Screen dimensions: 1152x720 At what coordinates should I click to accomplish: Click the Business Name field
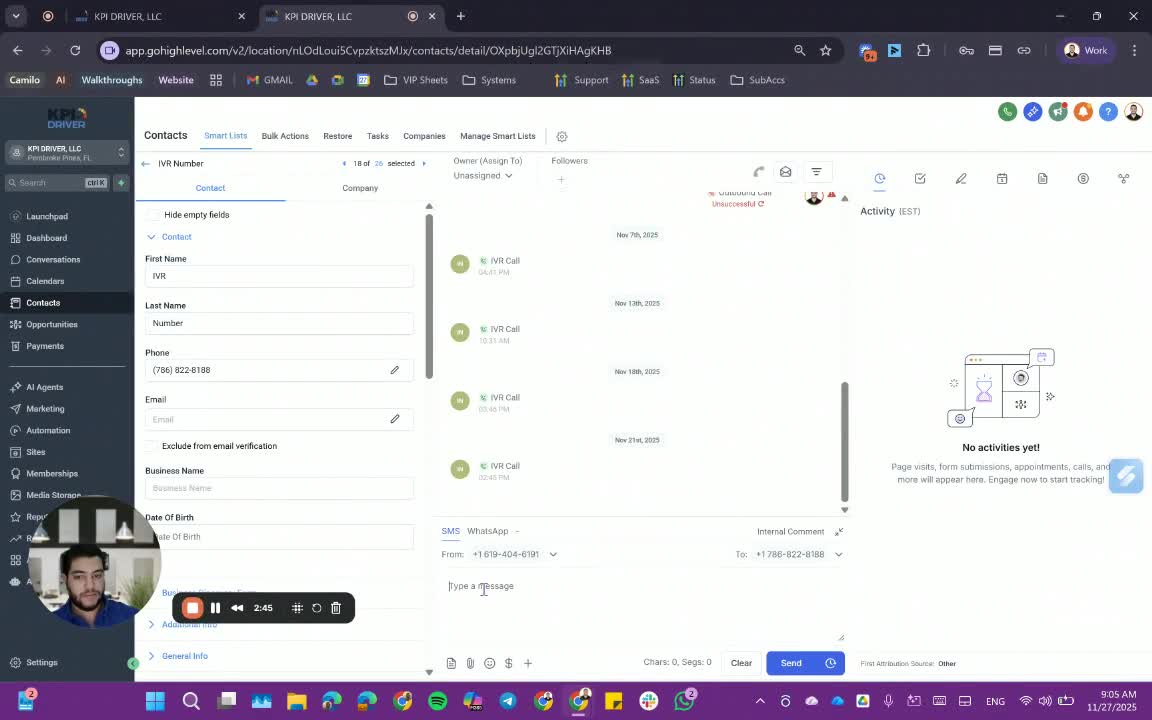(279, 488)
